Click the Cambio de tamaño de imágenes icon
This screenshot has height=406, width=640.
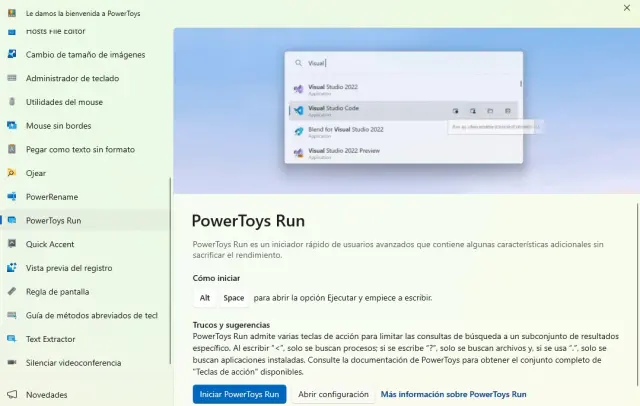click(x=11, y=53)
